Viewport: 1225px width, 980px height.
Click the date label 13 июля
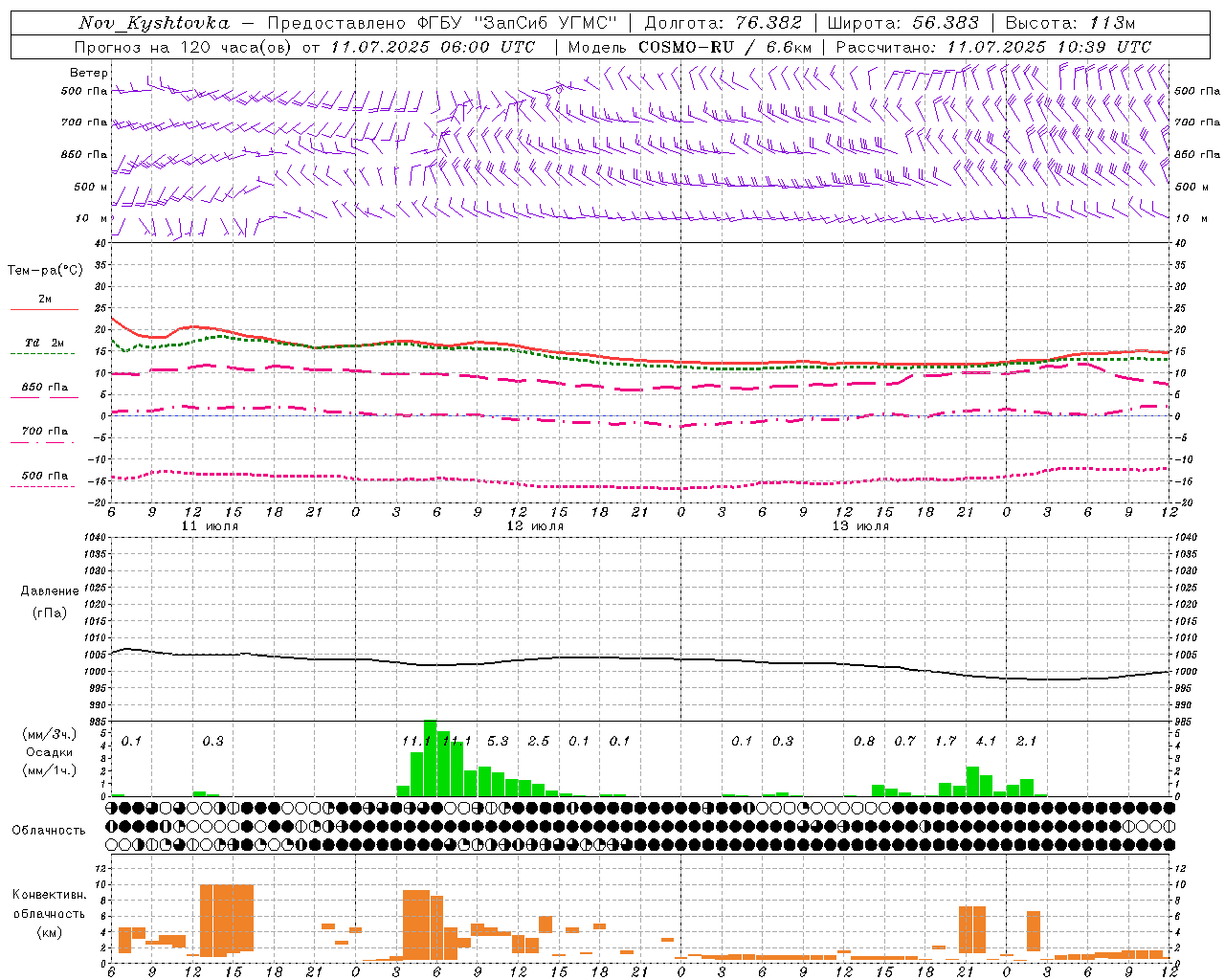[860, 526]
